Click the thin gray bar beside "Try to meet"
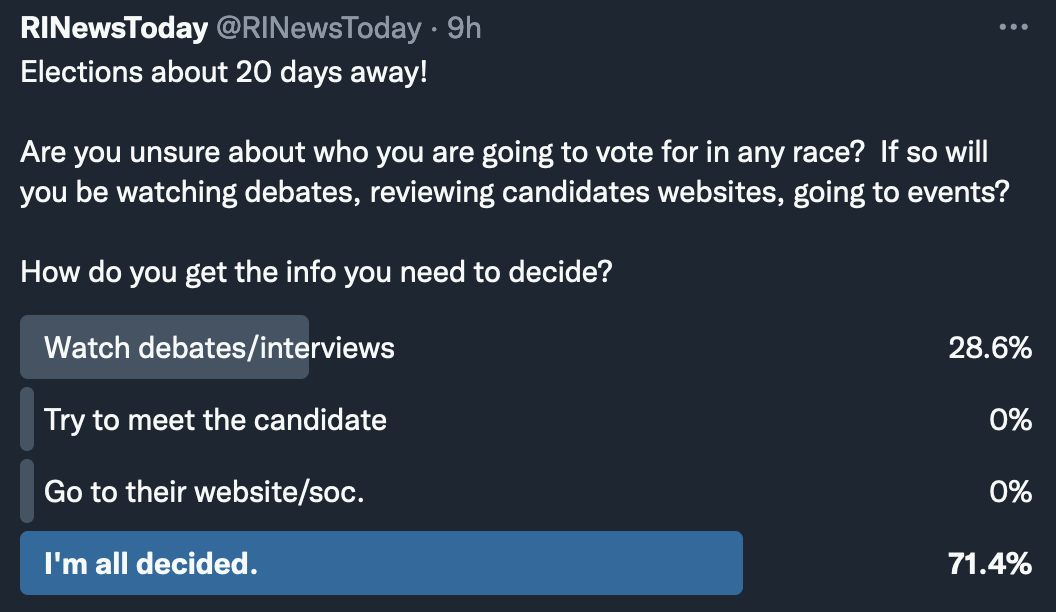1056x612 pixels. pyautogui.click(x=27, y=419)
